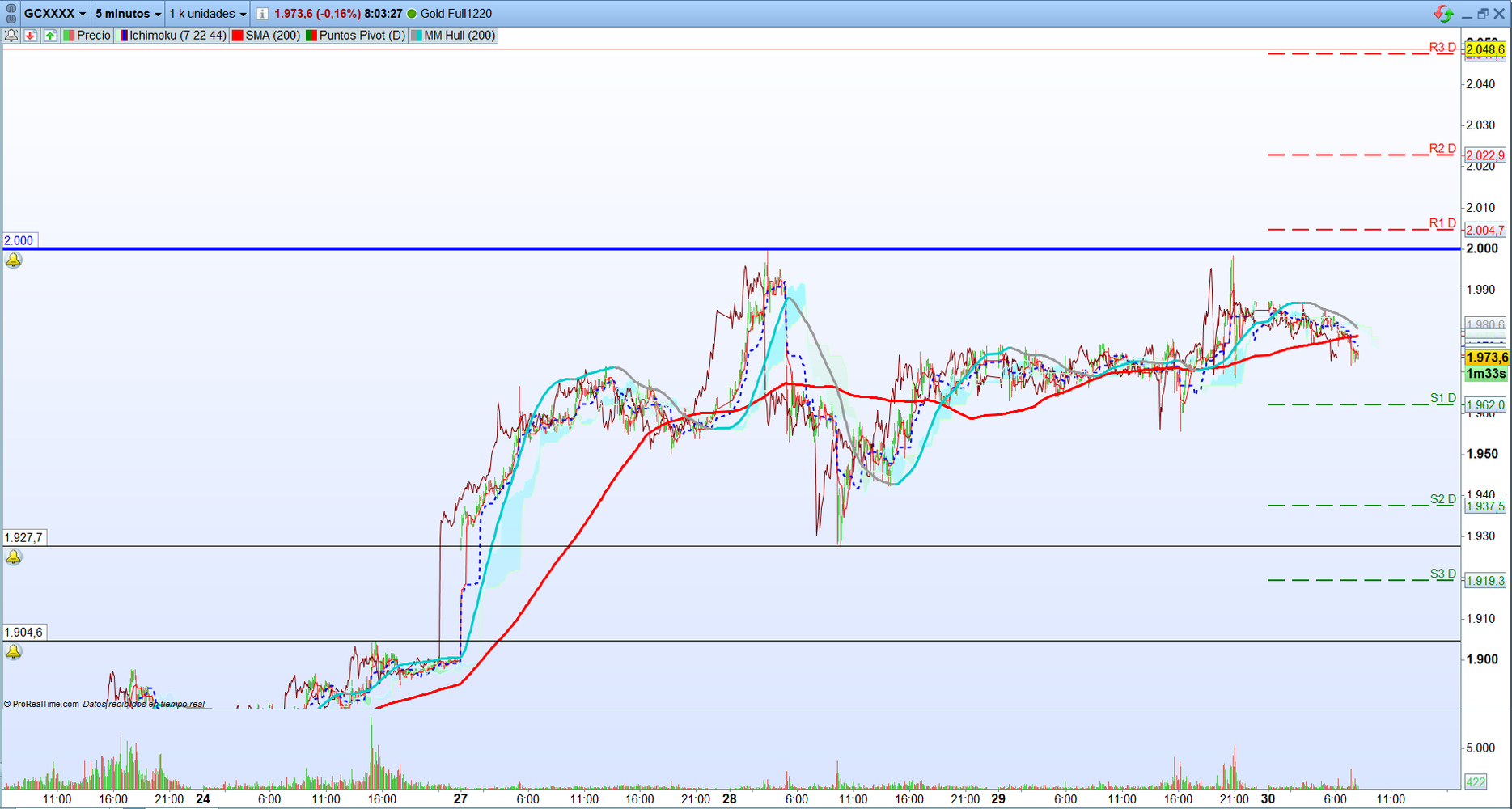This screenshot has height=809, width=1512.
Task: Click the 1.962,0 S1 price tag
Action: pos(1485,405)
